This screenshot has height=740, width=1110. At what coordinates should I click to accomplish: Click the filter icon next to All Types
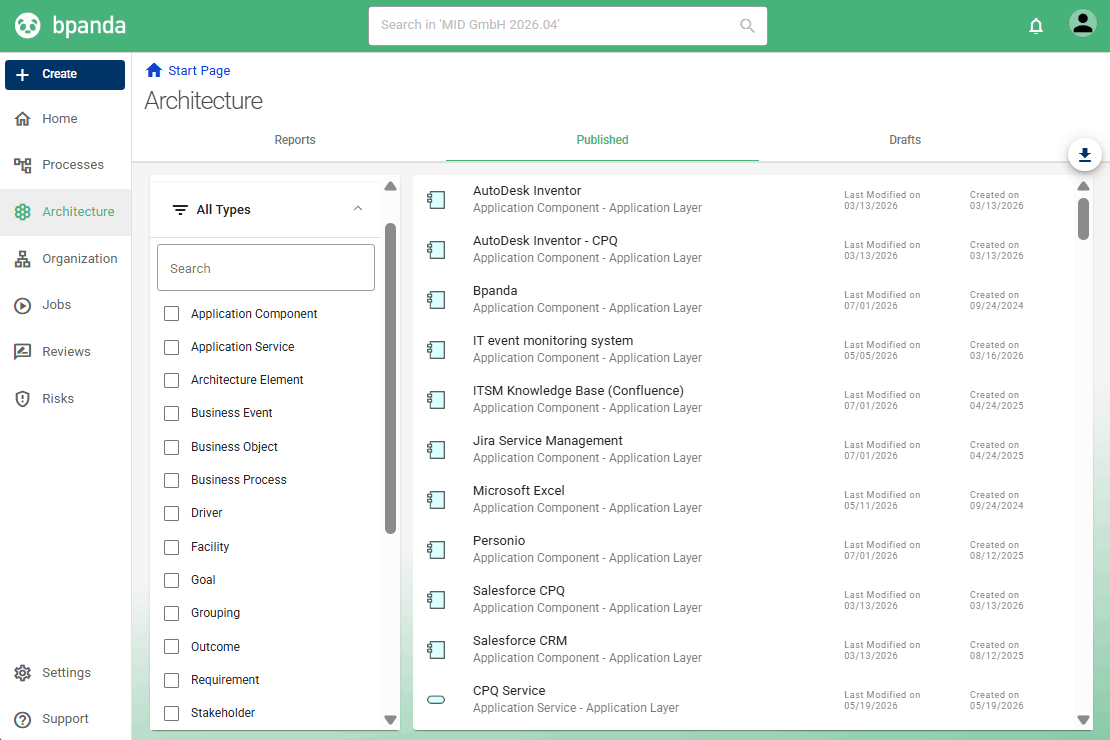click(181, 210)
